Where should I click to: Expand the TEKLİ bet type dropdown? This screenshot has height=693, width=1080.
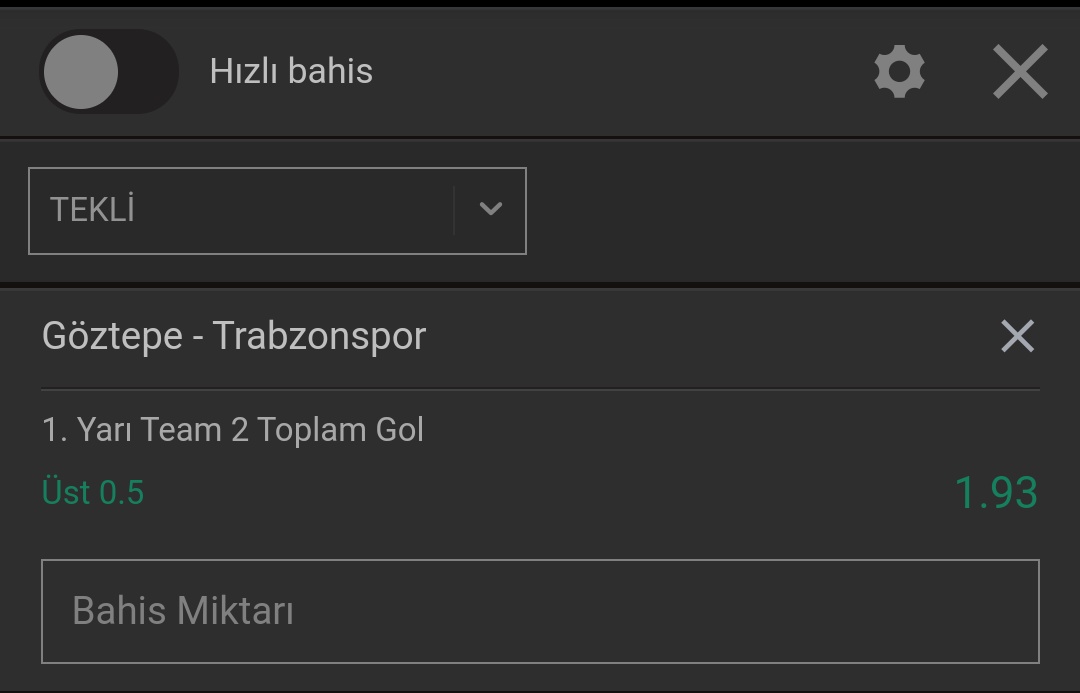pyautogui.click(x=277, y=211)
